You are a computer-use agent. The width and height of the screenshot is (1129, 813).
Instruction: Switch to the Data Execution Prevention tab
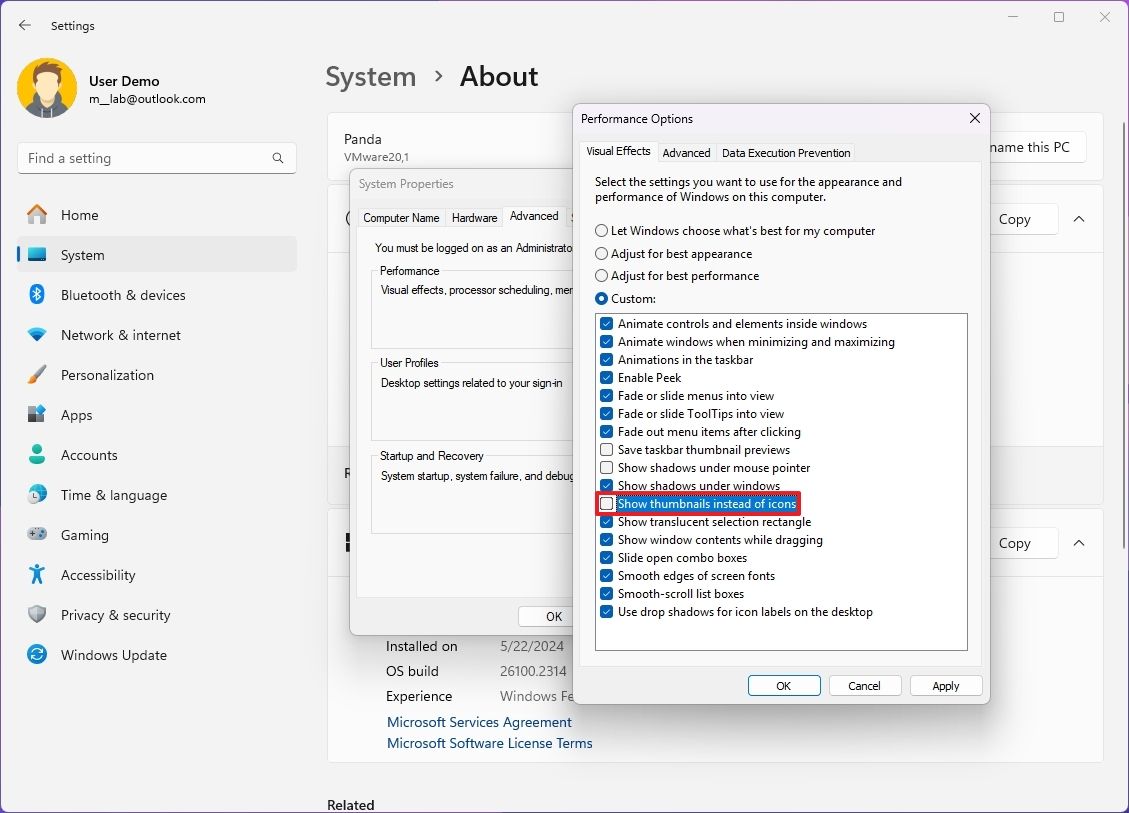(x=786, y=153)
